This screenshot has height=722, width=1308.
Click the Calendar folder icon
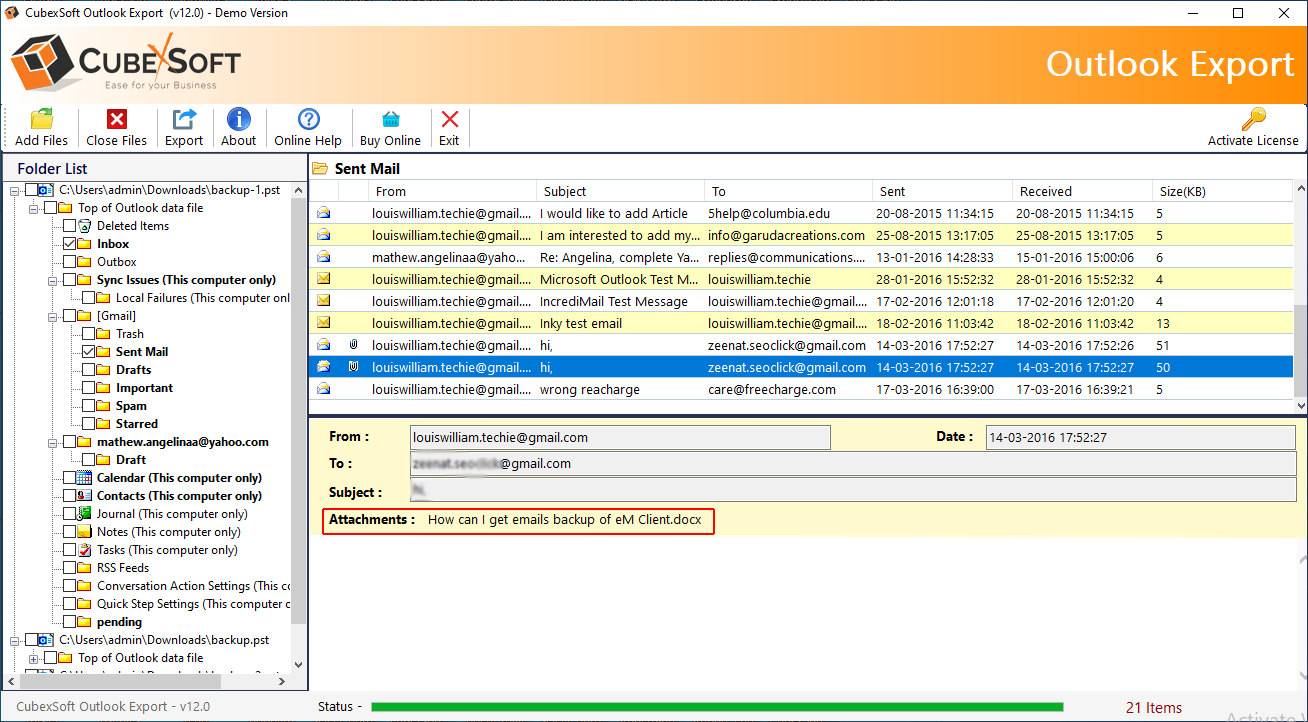click(84, 478)
